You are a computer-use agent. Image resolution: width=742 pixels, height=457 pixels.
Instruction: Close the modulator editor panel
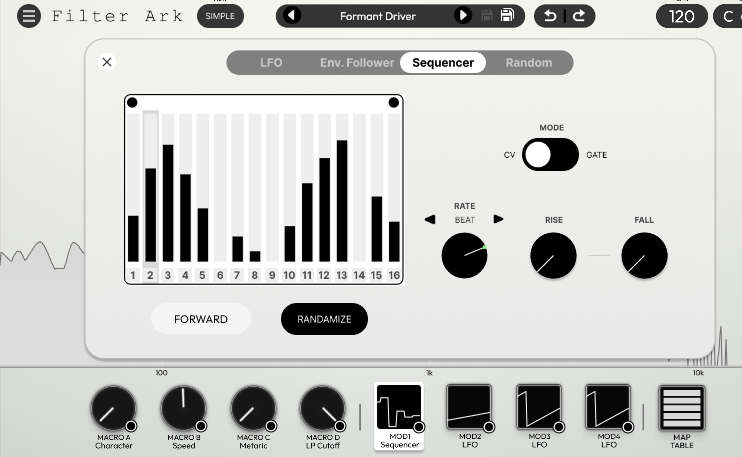(x=107, y=62)
